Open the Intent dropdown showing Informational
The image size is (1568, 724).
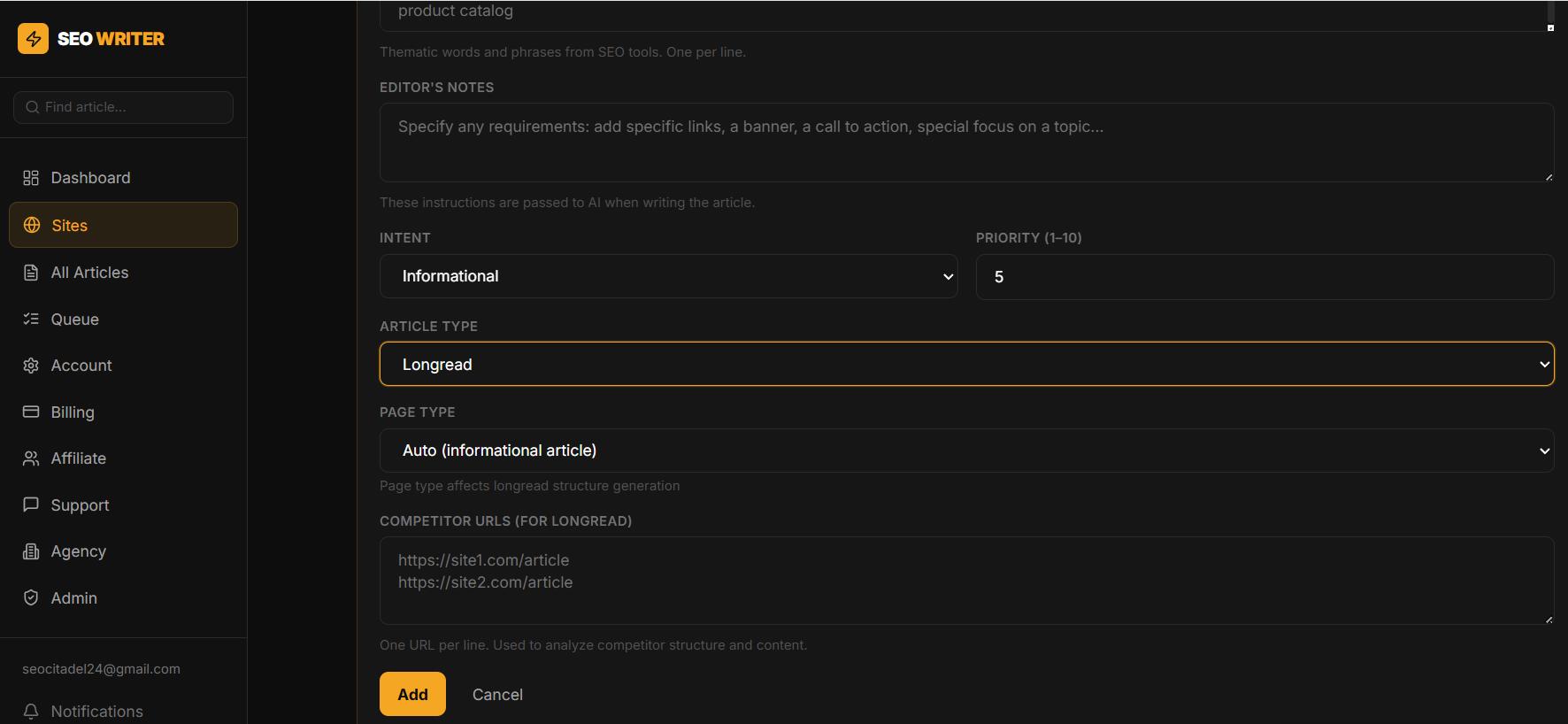coord(668,276)
